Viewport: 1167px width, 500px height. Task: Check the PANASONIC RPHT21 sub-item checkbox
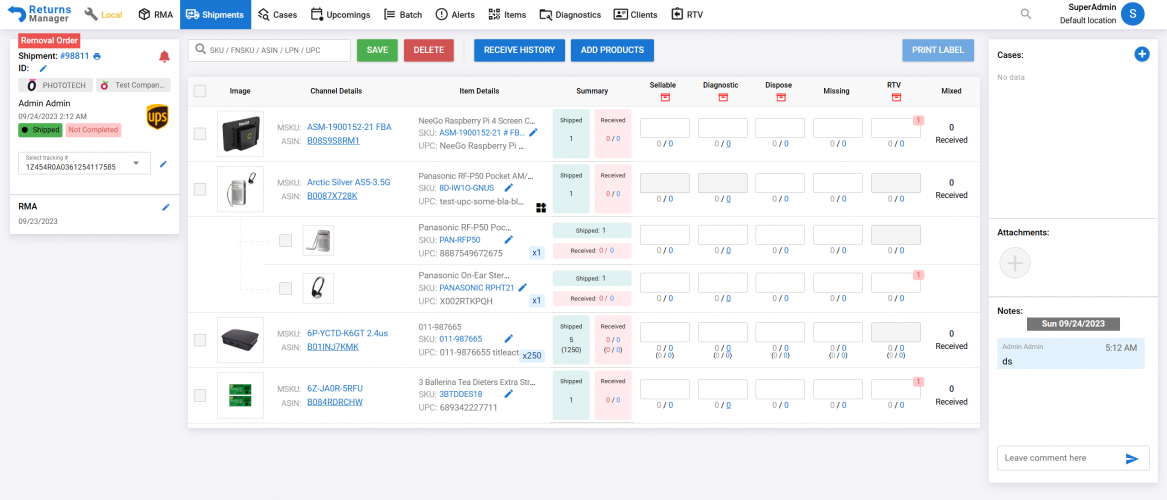pos(285,288)
